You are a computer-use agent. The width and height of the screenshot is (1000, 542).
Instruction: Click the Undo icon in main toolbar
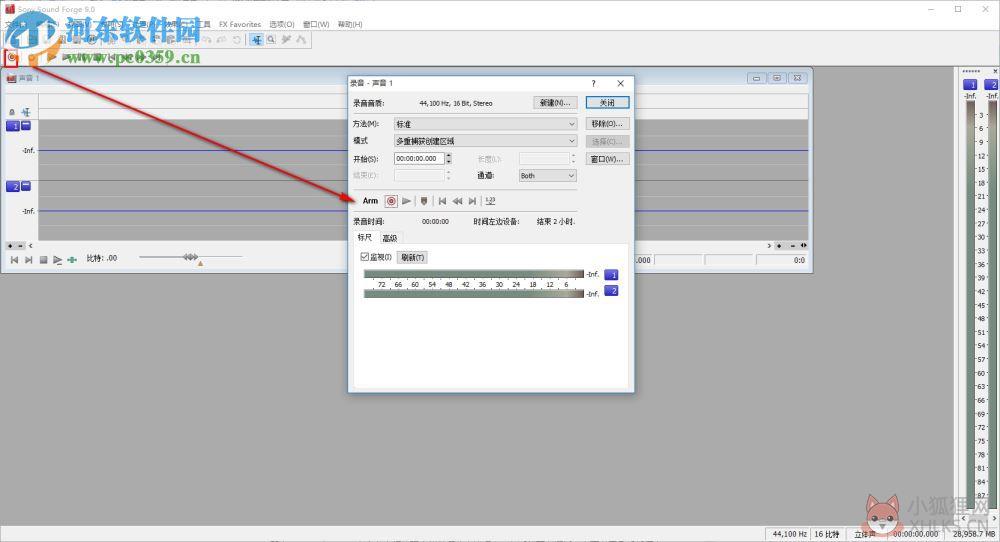coord(207,40)
